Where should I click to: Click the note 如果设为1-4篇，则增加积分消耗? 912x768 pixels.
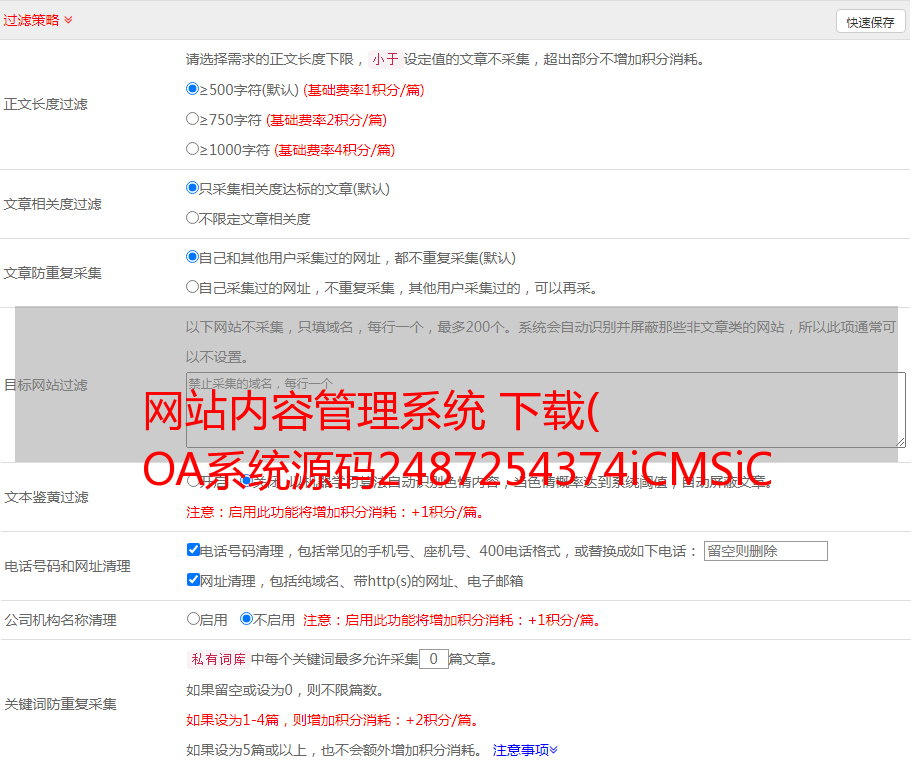(x=334, y=720)
